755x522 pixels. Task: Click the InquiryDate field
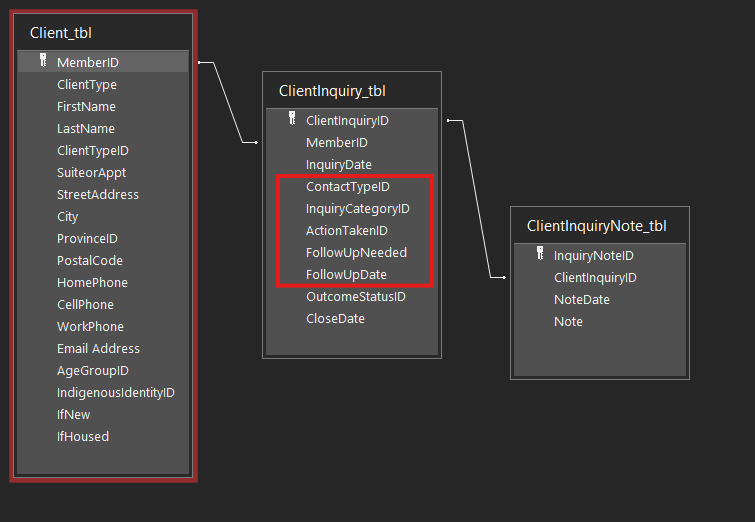338,165
